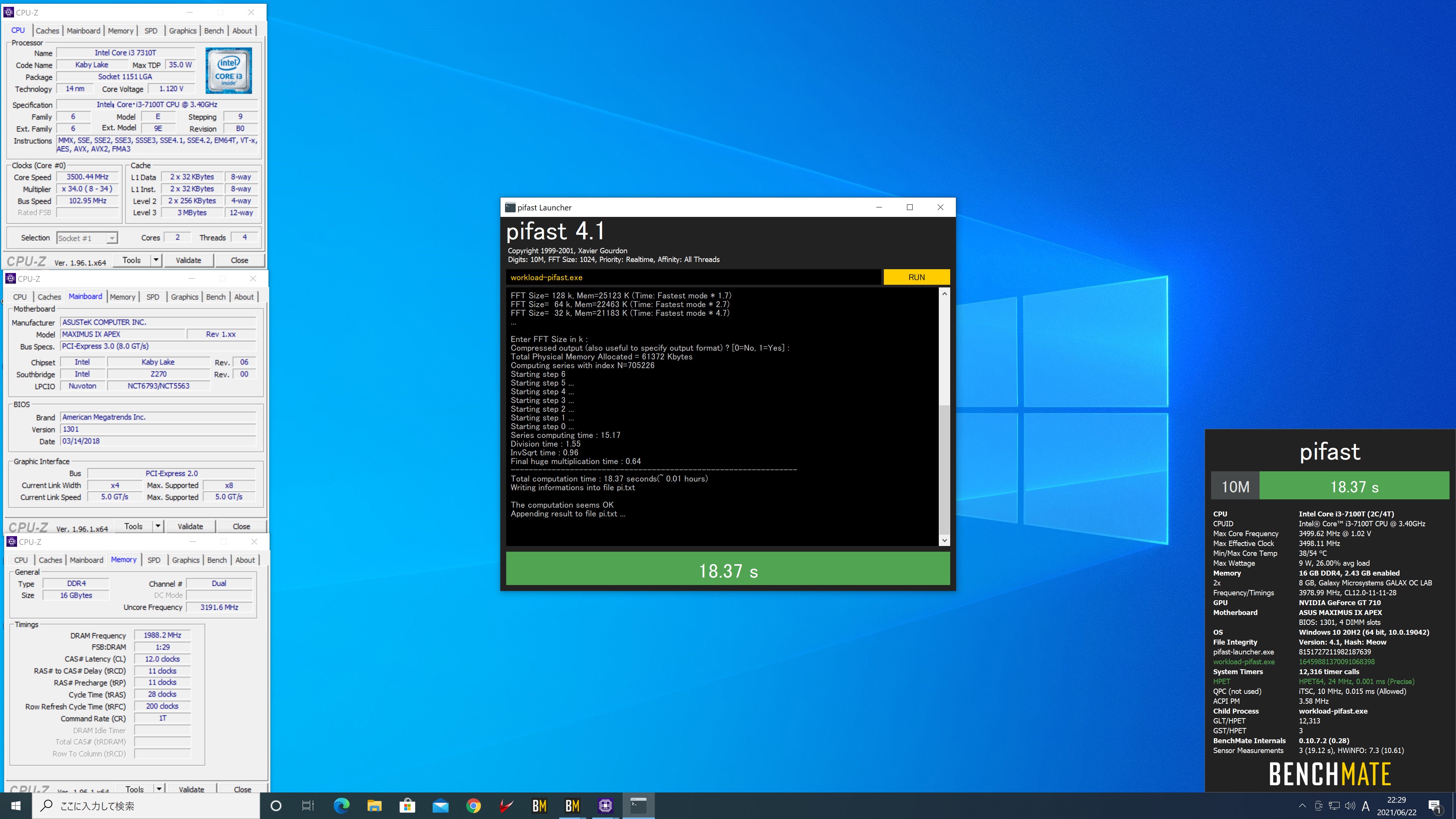Click the taskbar search box
This screenshot has width=1456, height=819.
pos(146,805)
